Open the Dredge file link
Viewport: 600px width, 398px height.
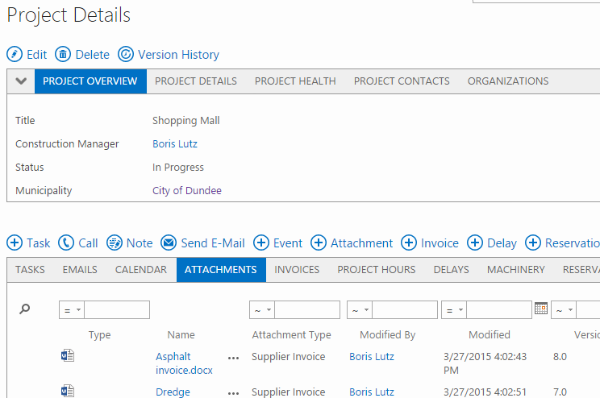pyautogui.click(x=173, y=392)
